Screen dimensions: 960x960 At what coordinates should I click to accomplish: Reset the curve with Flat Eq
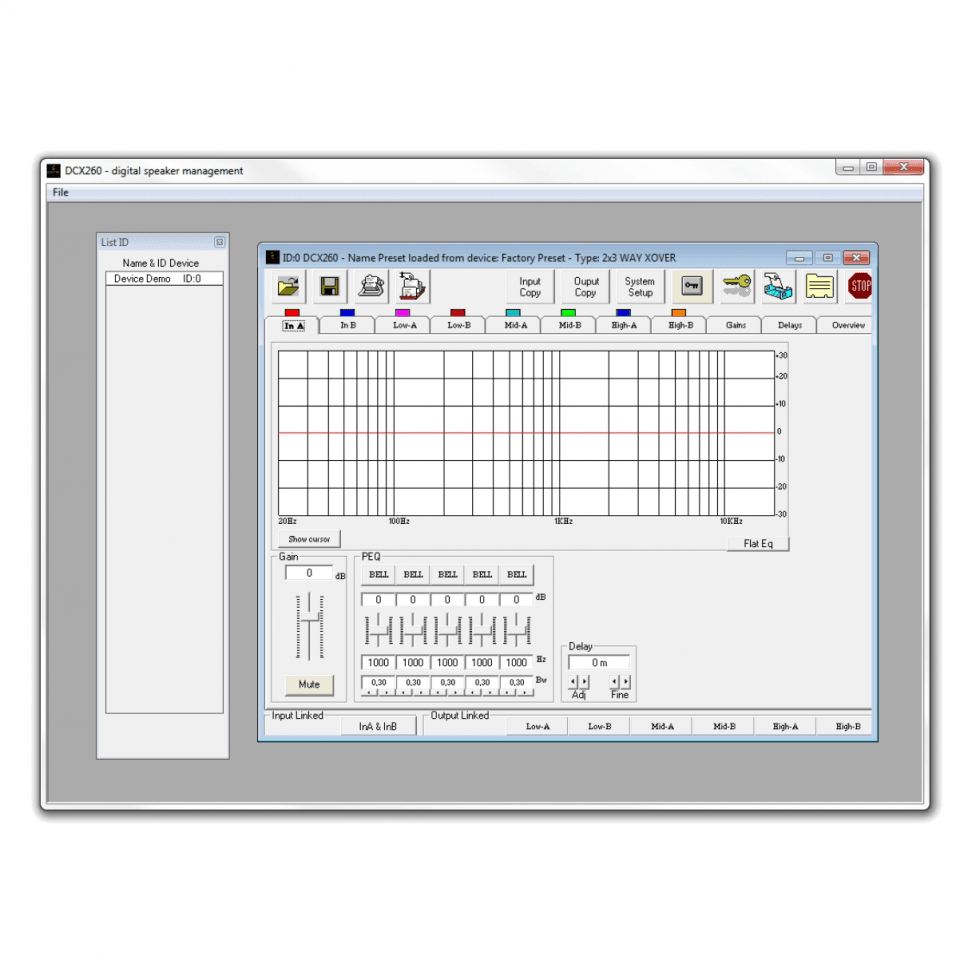click(758, 544)
